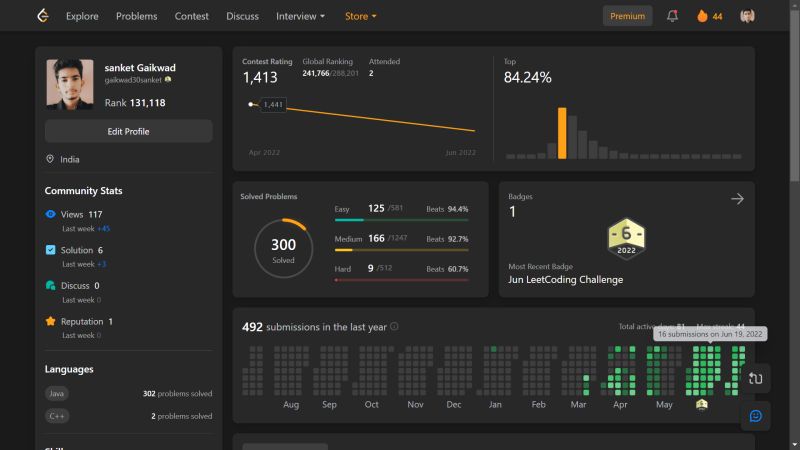The image size is (800, 450).
Task: Click the 2022 hexagon badge
Action: click(x=626, y=239)
